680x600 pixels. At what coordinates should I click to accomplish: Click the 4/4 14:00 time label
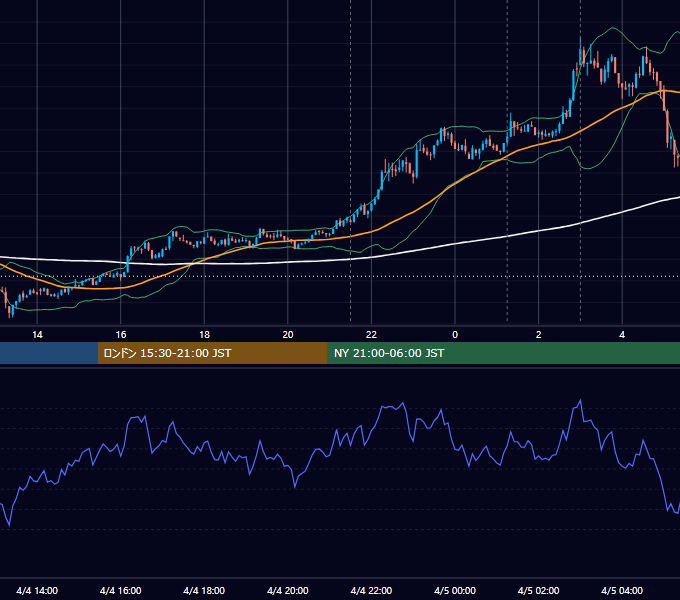point(37,590)
